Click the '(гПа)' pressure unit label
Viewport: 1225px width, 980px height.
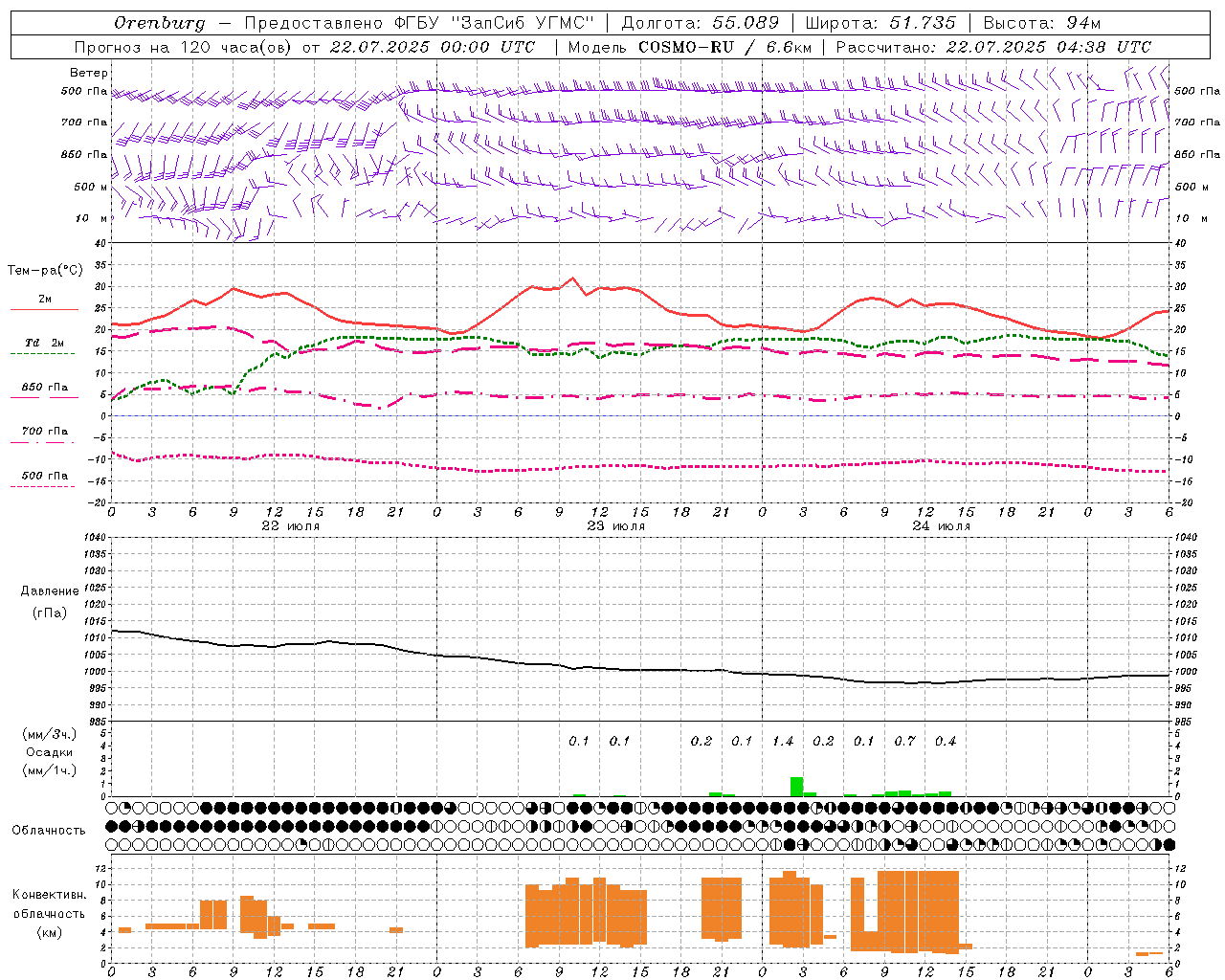tap(50, 613)
